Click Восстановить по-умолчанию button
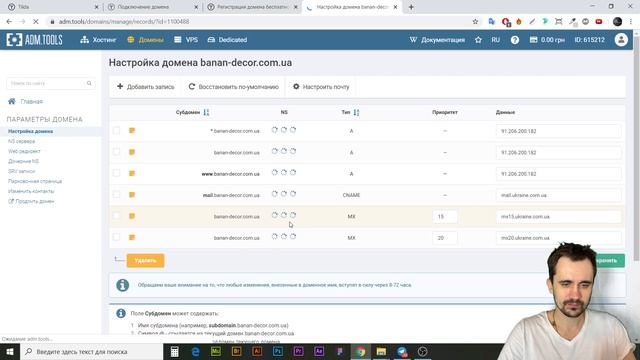 233,87
